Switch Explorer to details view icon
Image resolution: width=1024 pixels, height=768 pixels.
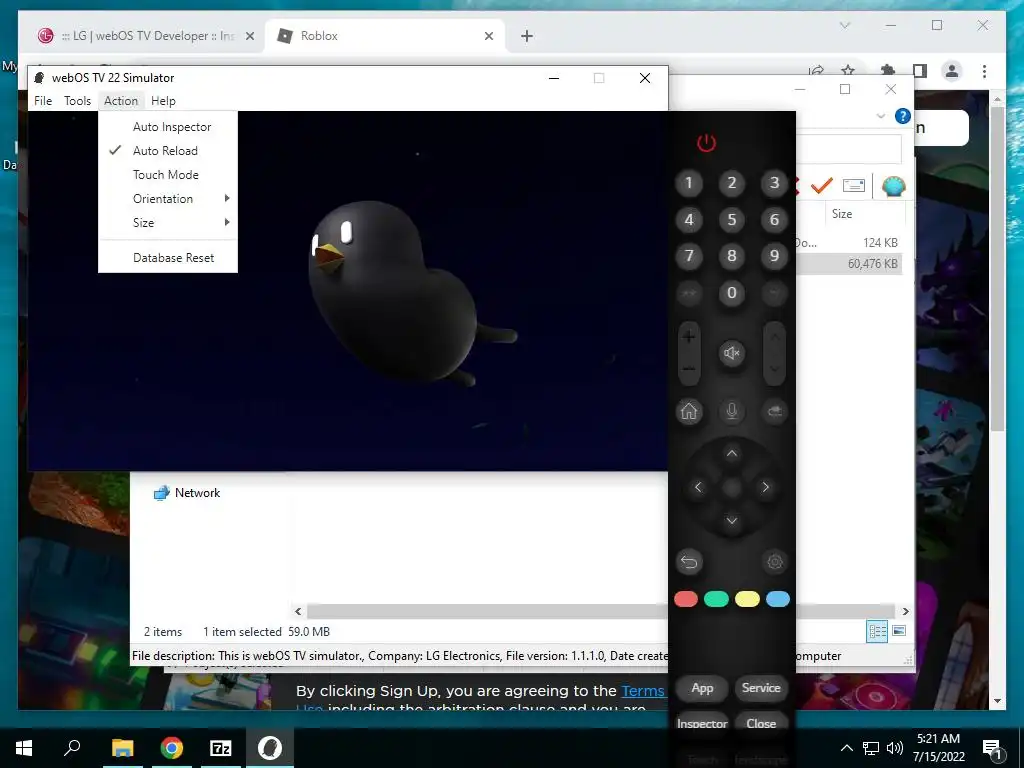(x=877, y=631)
